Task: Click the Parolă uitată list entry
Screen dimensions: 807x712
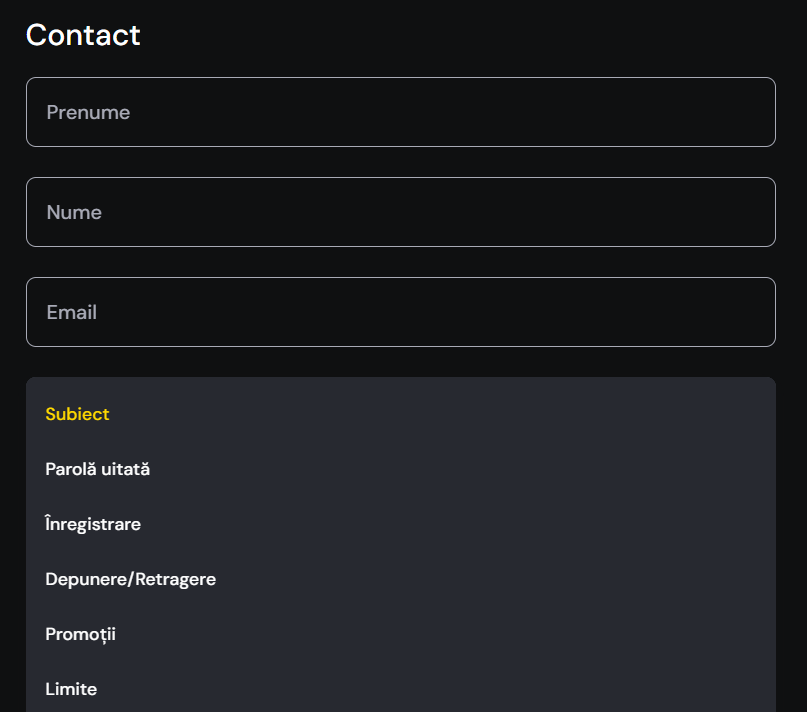Action: tap(97, 468)
